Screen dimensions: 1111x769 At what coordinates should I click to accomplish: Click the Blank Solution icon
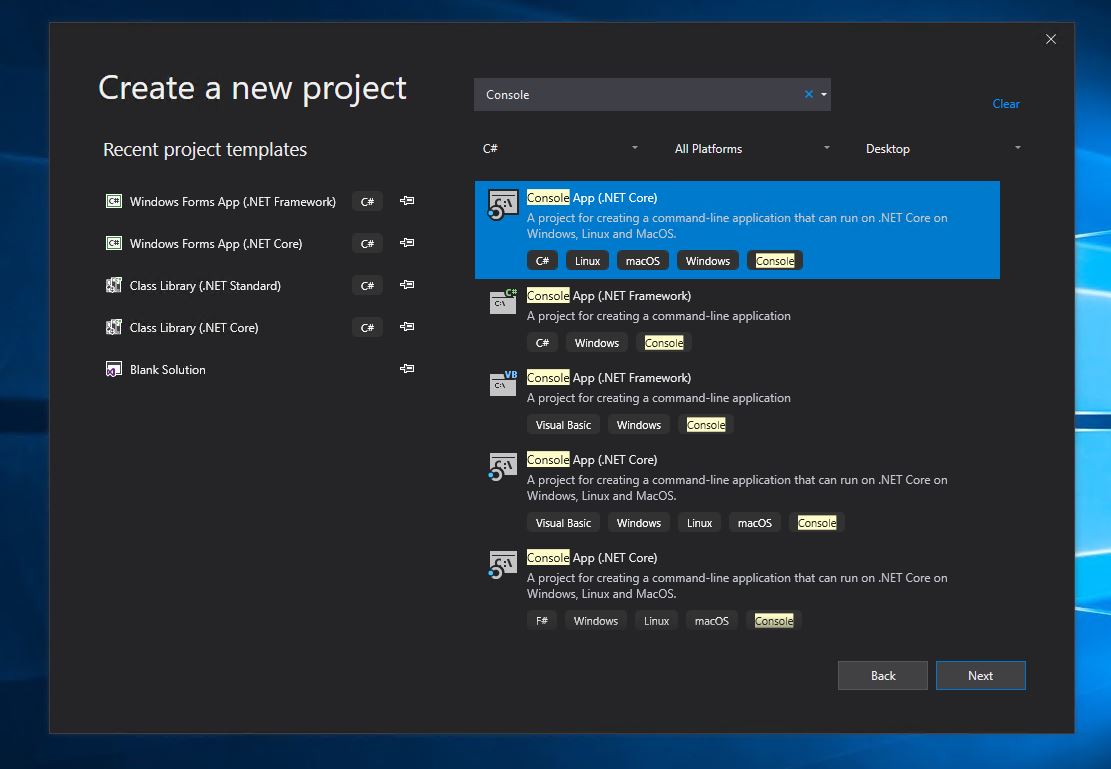click(113, 369)
